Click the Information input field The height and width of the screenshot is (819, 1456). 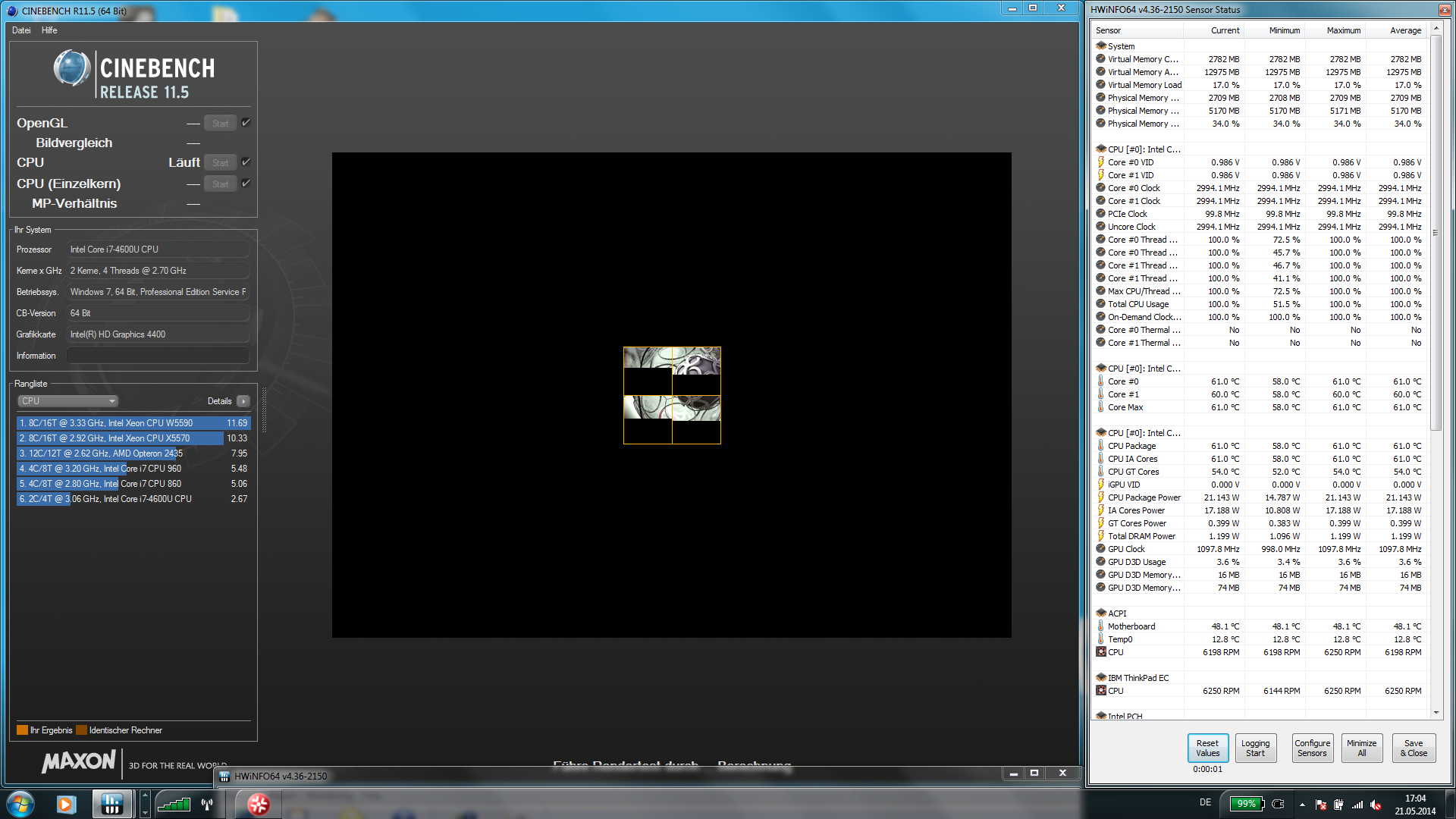[158, 356]
